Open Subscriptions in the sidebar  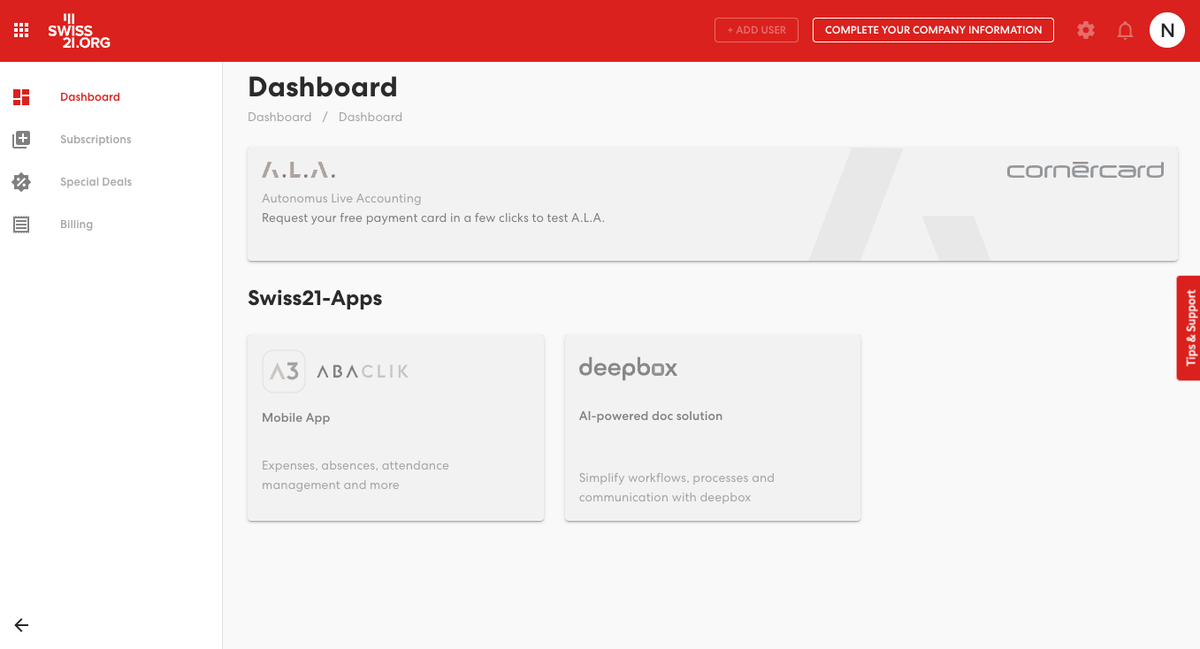pyautogui.click(x=96, y=139)
